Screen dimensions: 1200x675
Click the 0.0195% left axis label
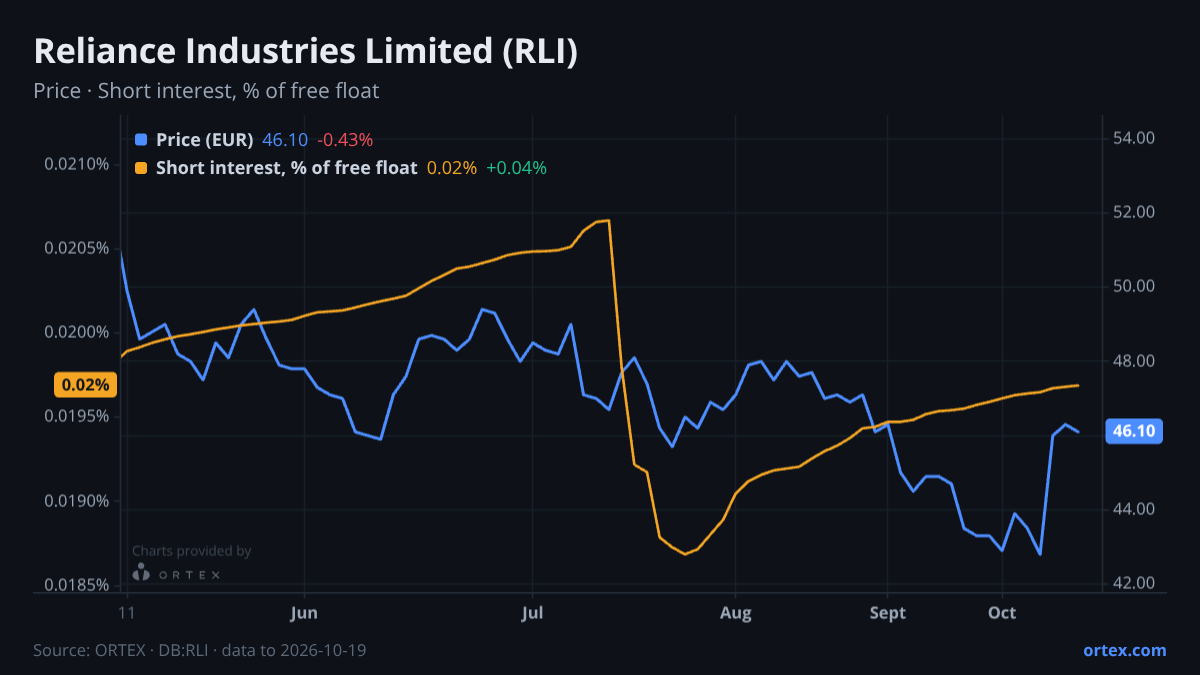coord(77,416)
